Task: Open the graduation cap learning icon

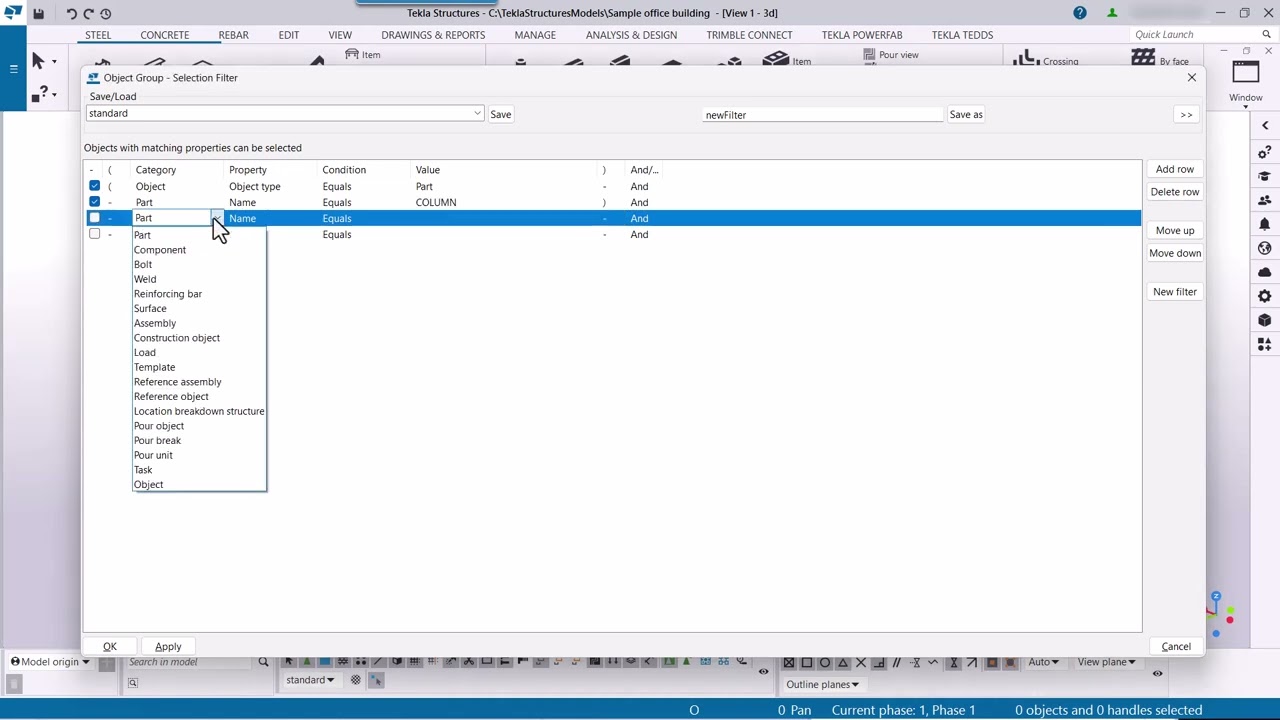Action: click(x=1265, y=176)
